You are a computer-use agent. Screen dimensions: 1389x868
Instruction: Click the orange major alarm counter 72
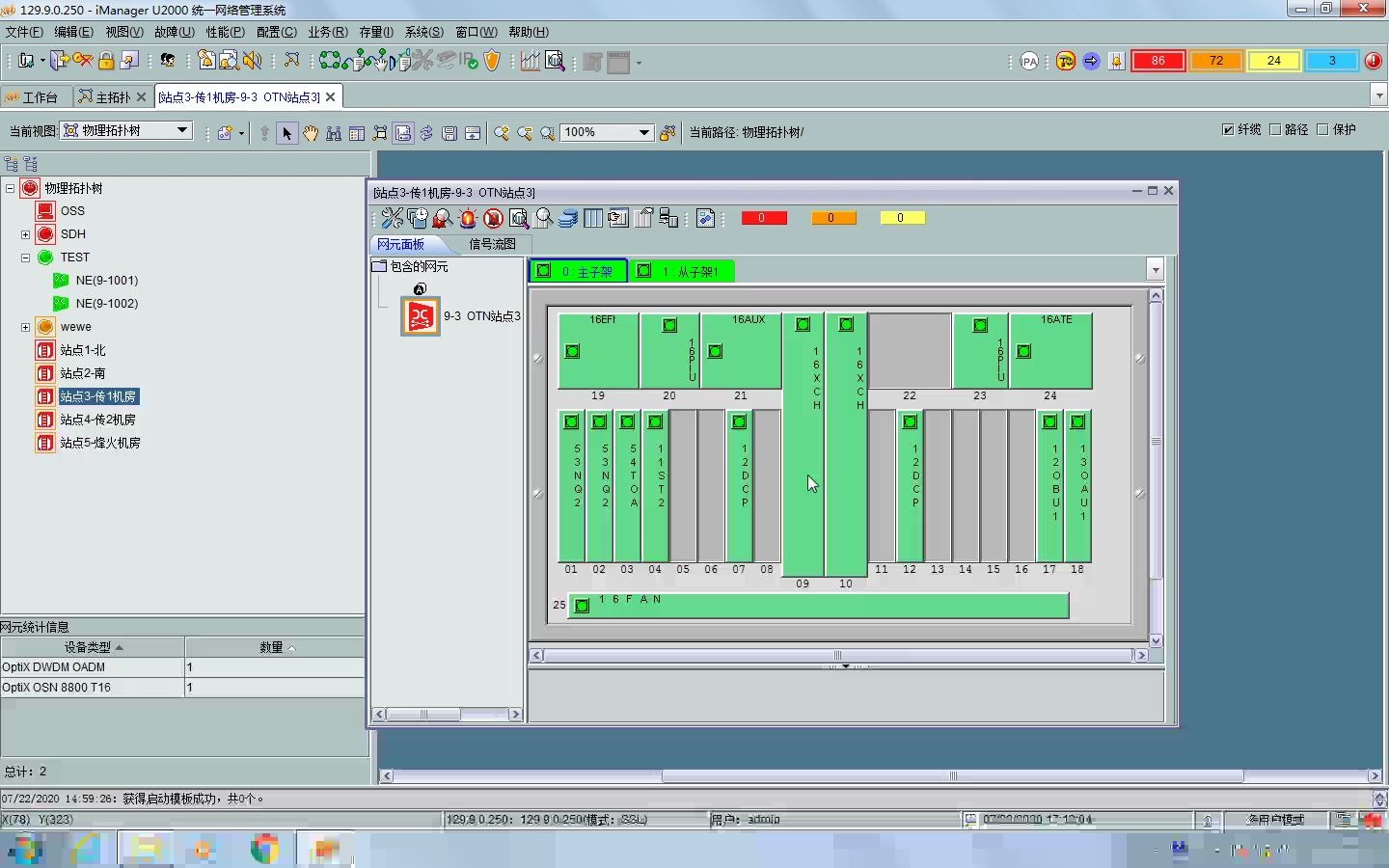(1216, 61)
